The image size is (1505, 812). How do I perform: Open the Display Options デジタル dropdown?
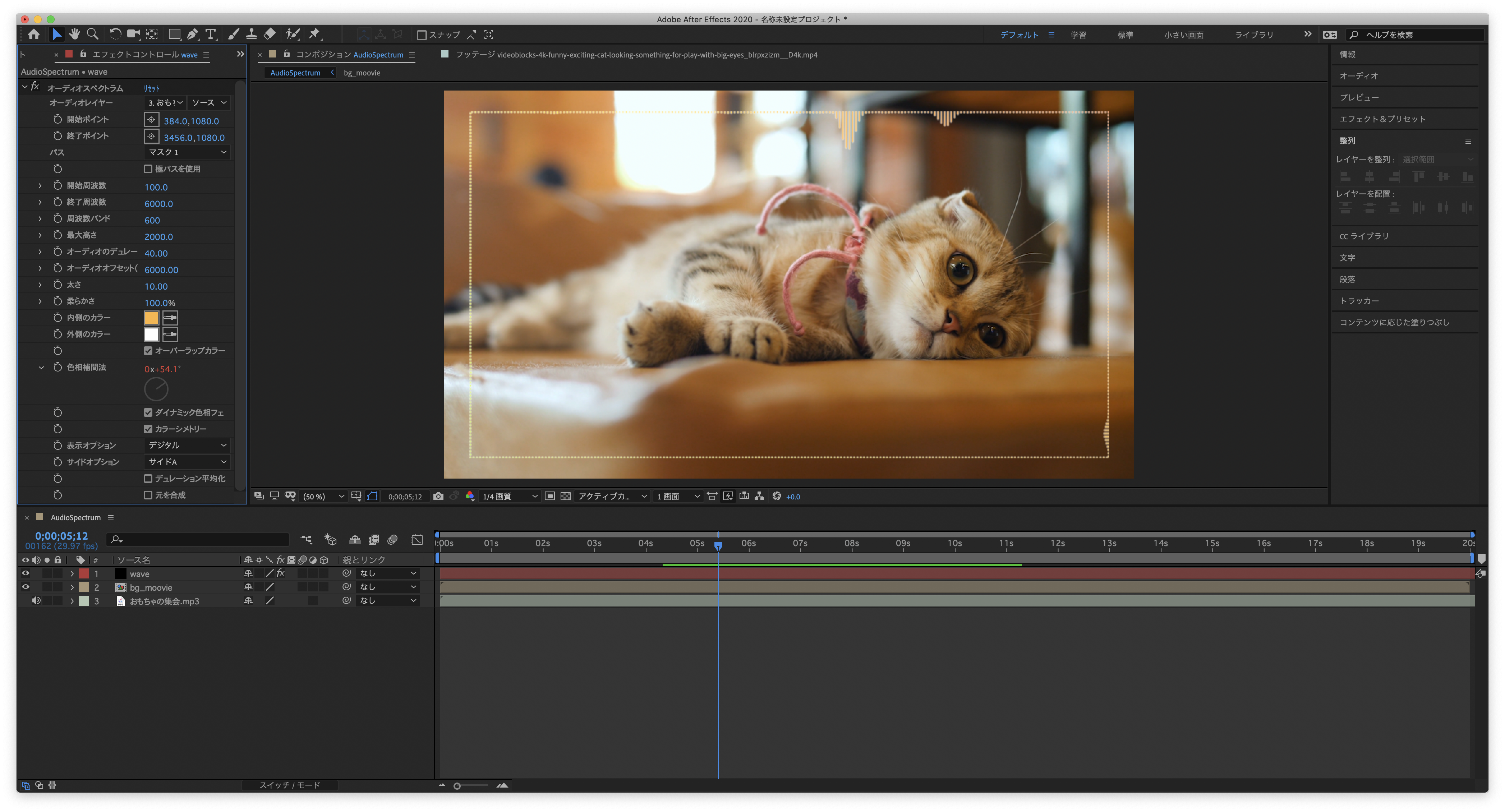(x=187, y=446)
